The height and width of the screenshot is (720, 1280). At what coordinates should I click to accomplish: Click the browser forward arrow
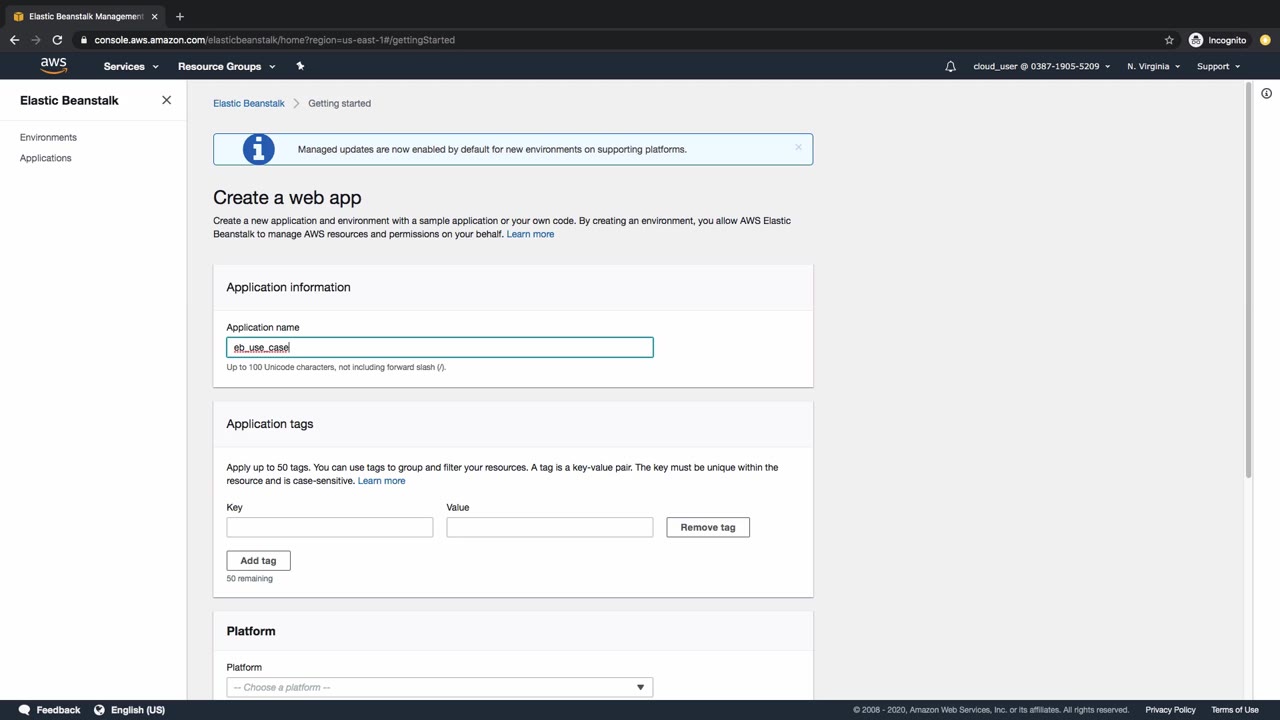[36, 40]
